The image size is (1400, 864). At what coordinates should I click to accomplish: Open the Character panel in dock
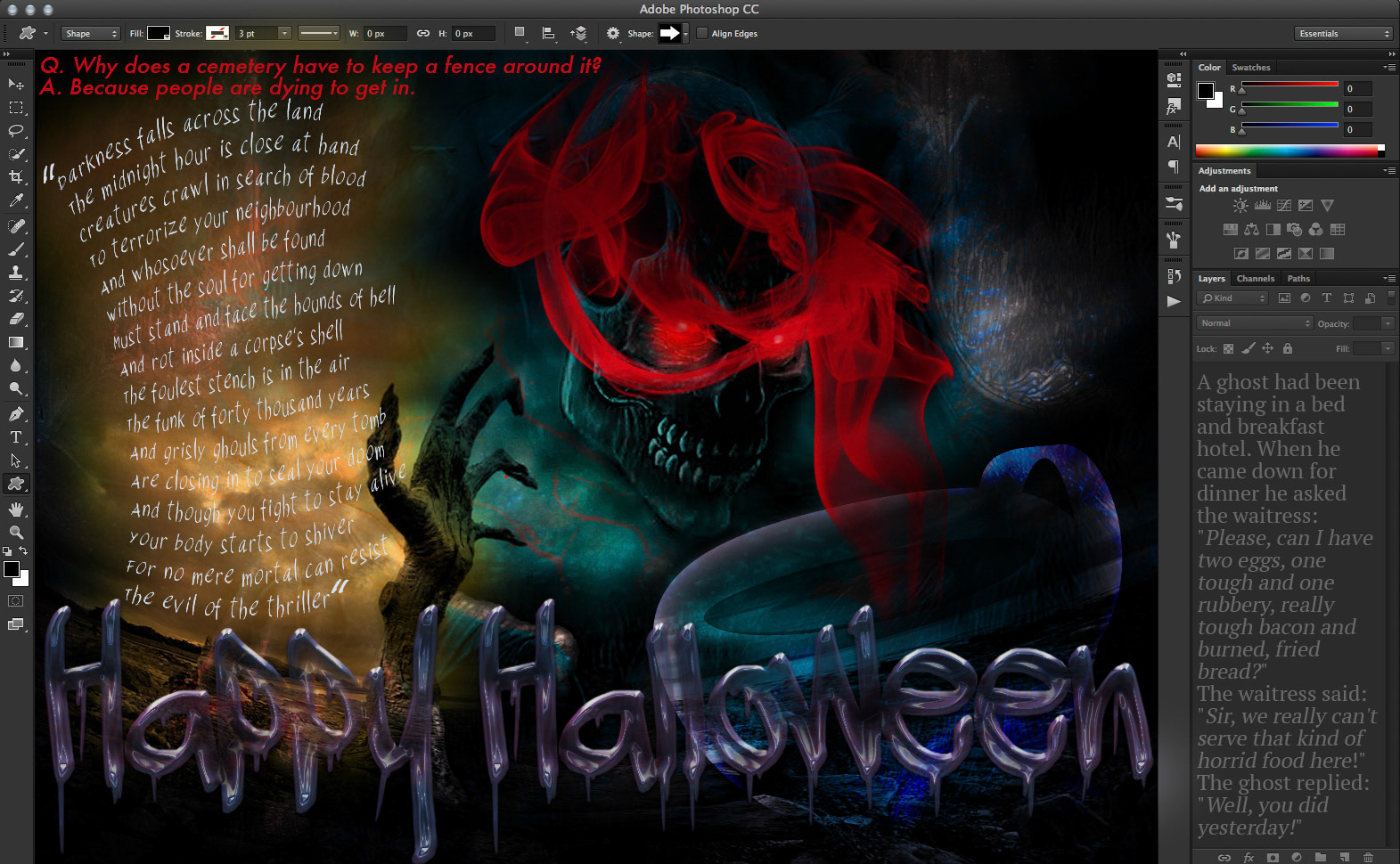(1174, 142)
